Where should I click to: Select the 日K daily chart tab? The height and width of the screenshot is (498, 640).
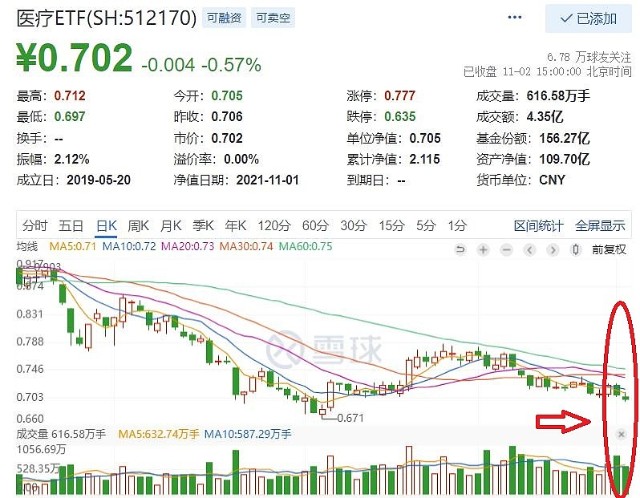click(106, 225)
